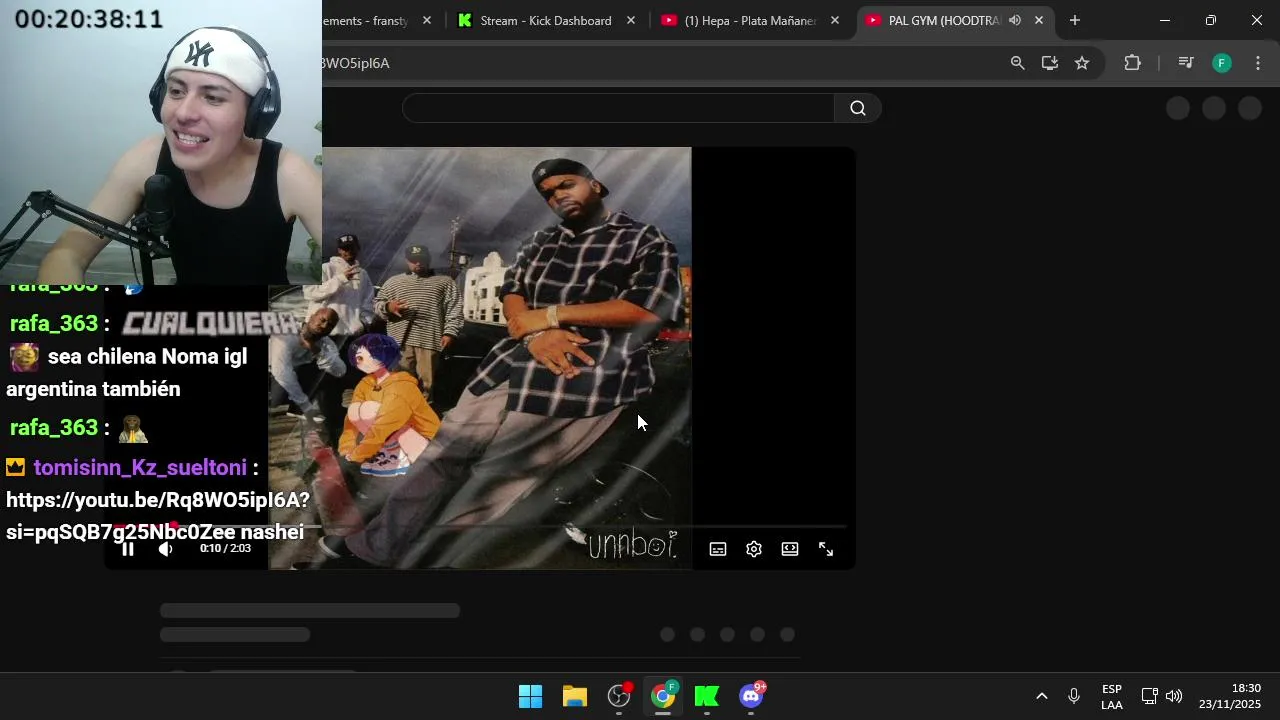The height and width of the screenshot is (720, 1280).
Task: Open a new browser tab
Action: (1075, 20)
